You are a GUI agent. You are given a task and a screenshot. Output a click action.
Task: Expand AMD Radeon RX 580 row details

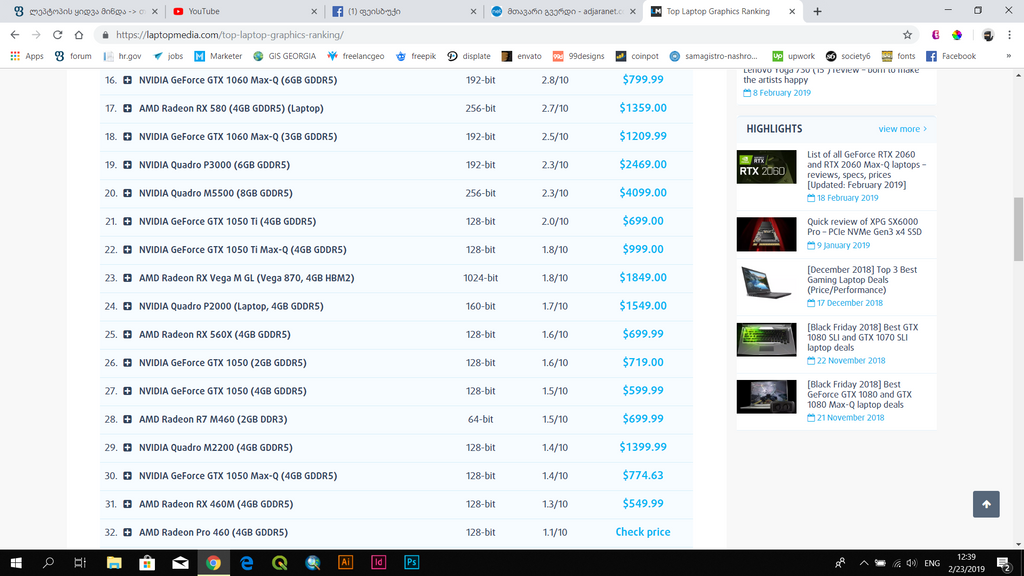127,108
